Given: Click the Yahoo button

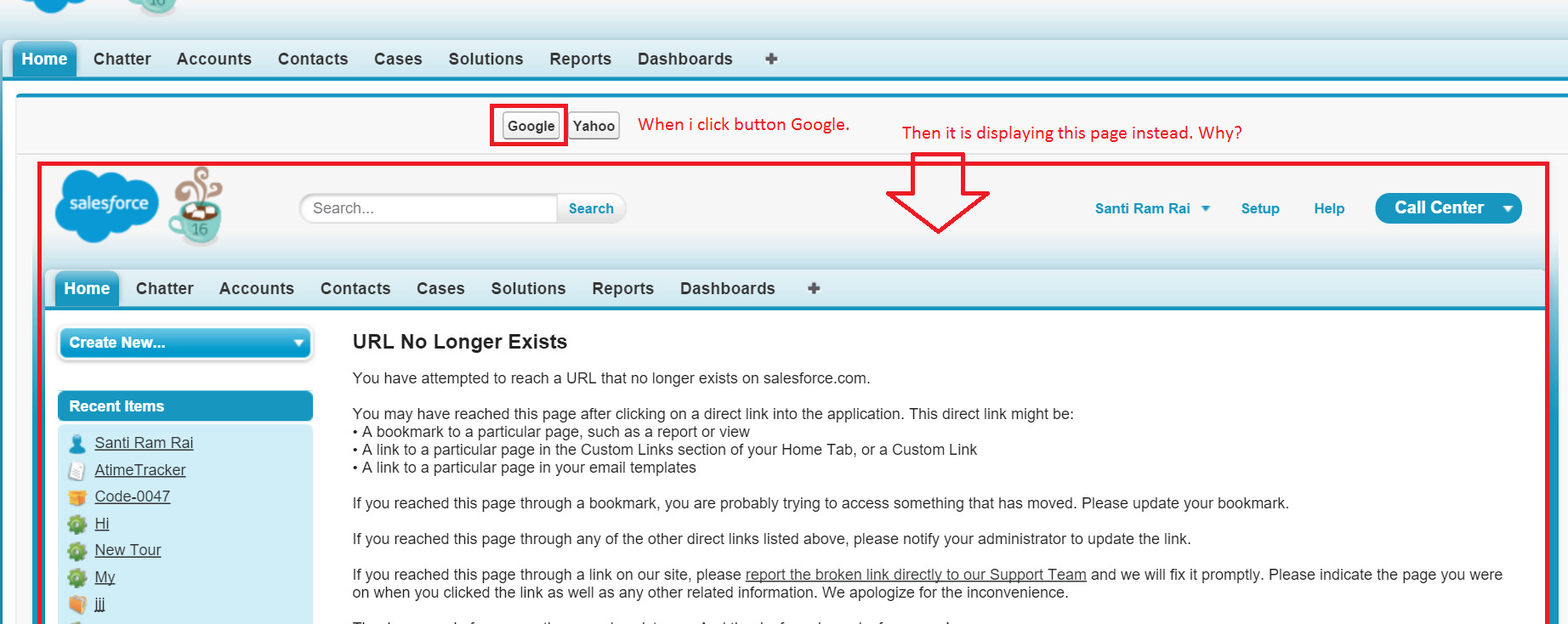Looking at the screenshot, I should point(594,126).
